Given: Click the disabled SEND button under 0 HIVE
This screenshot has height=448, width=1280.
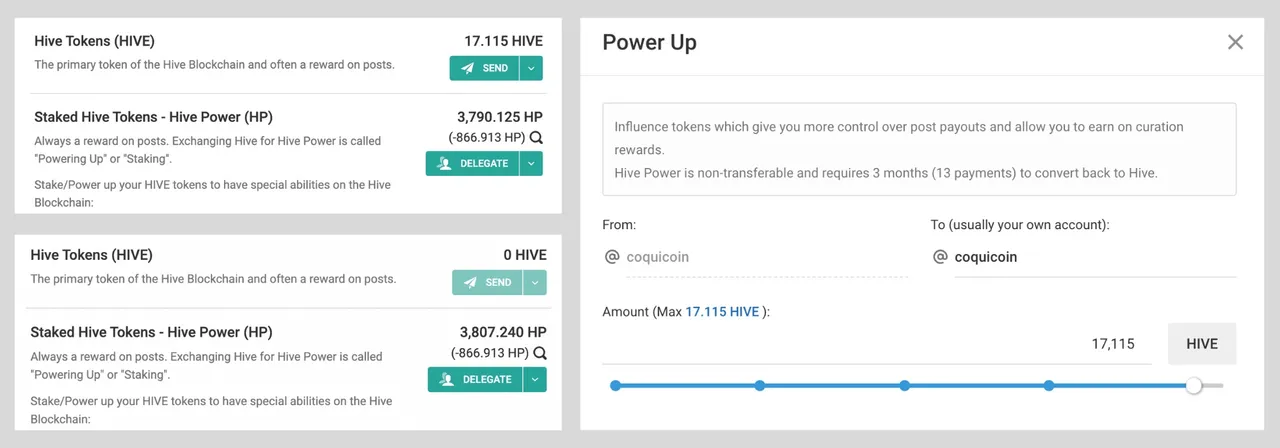Looking at the screenshot, I should click(x=488, y=283).
